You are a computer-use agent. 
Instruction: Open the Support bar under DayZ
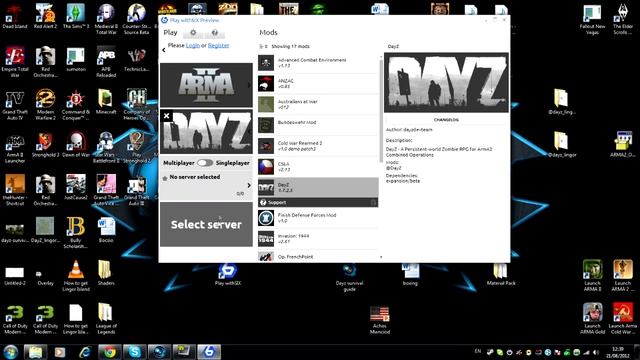[318, 202]
